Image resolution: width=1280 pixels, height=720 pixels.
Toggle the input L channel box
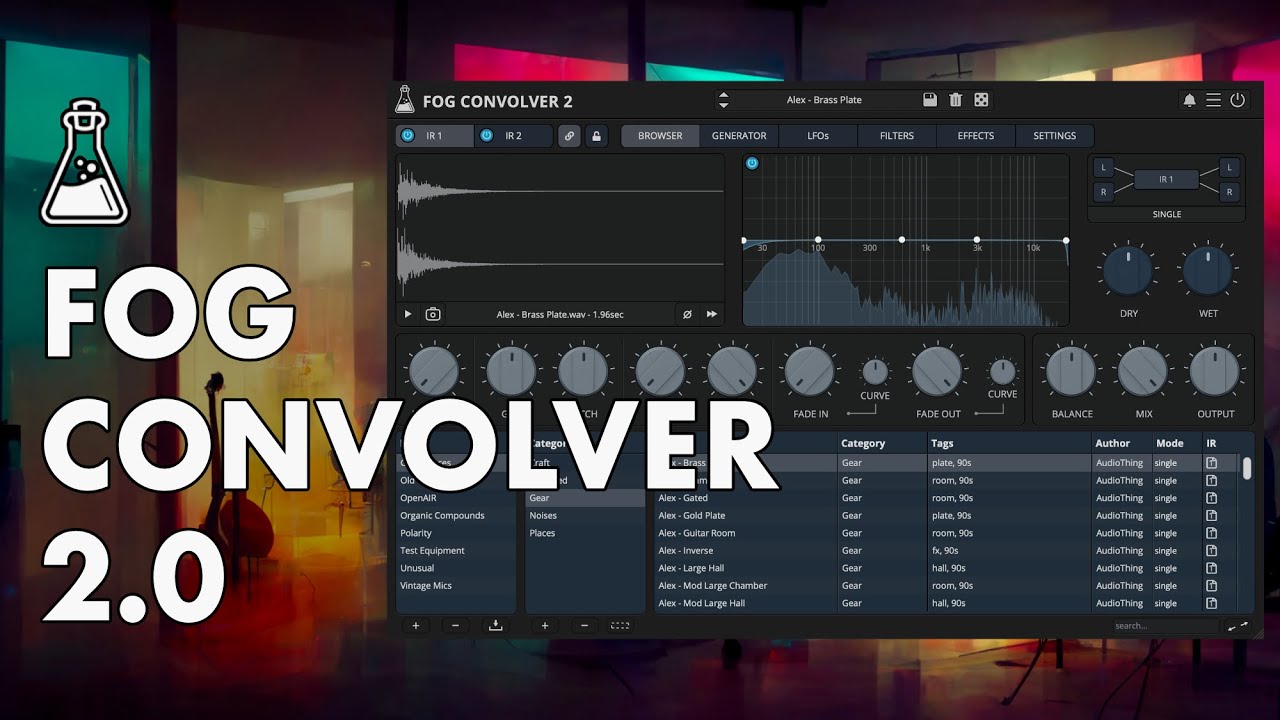1103,168
